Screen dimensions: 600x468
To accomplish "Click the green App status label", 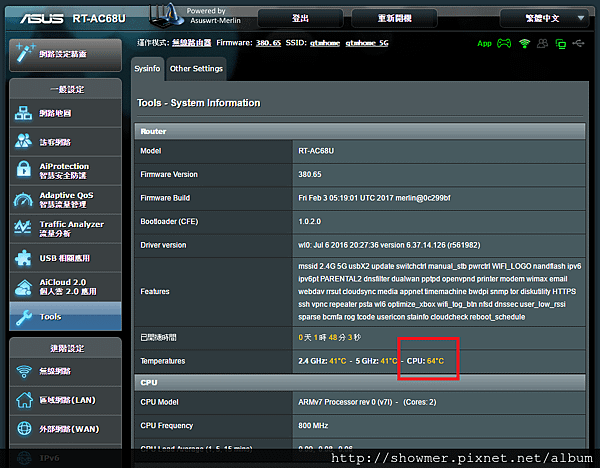I will click(x=484, y=44).
